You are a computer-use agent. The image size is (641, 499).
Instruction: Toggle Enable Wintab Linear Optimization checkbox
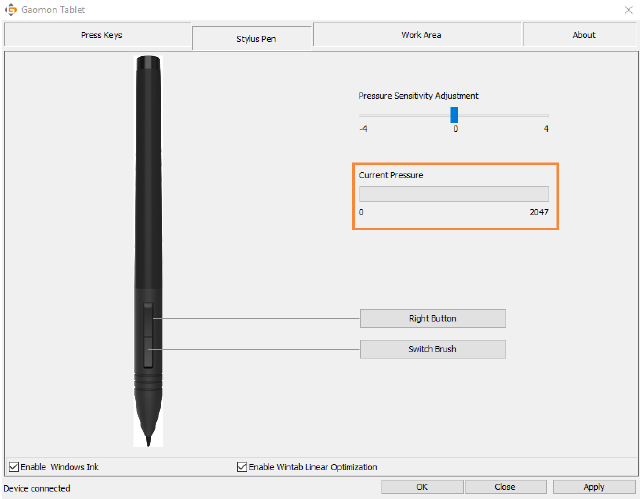tap(242, 467)
